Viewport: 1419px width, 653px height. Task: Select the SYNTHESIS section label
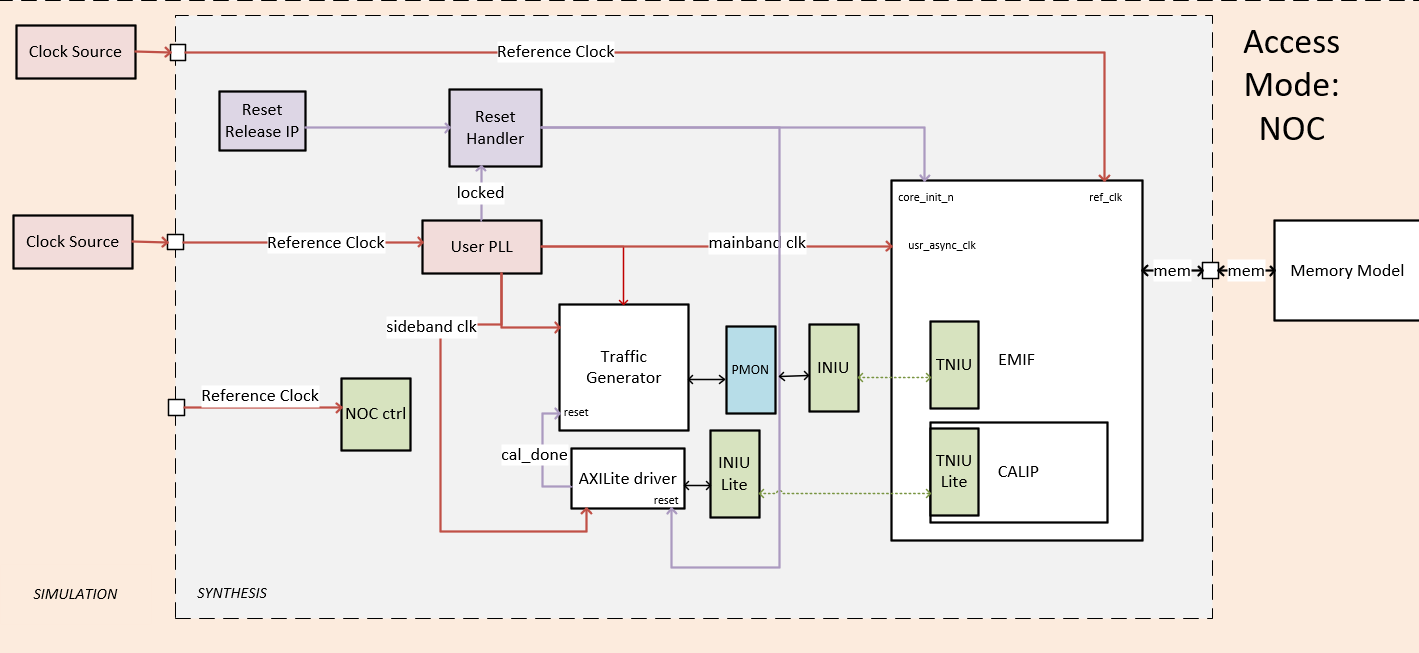231,592
